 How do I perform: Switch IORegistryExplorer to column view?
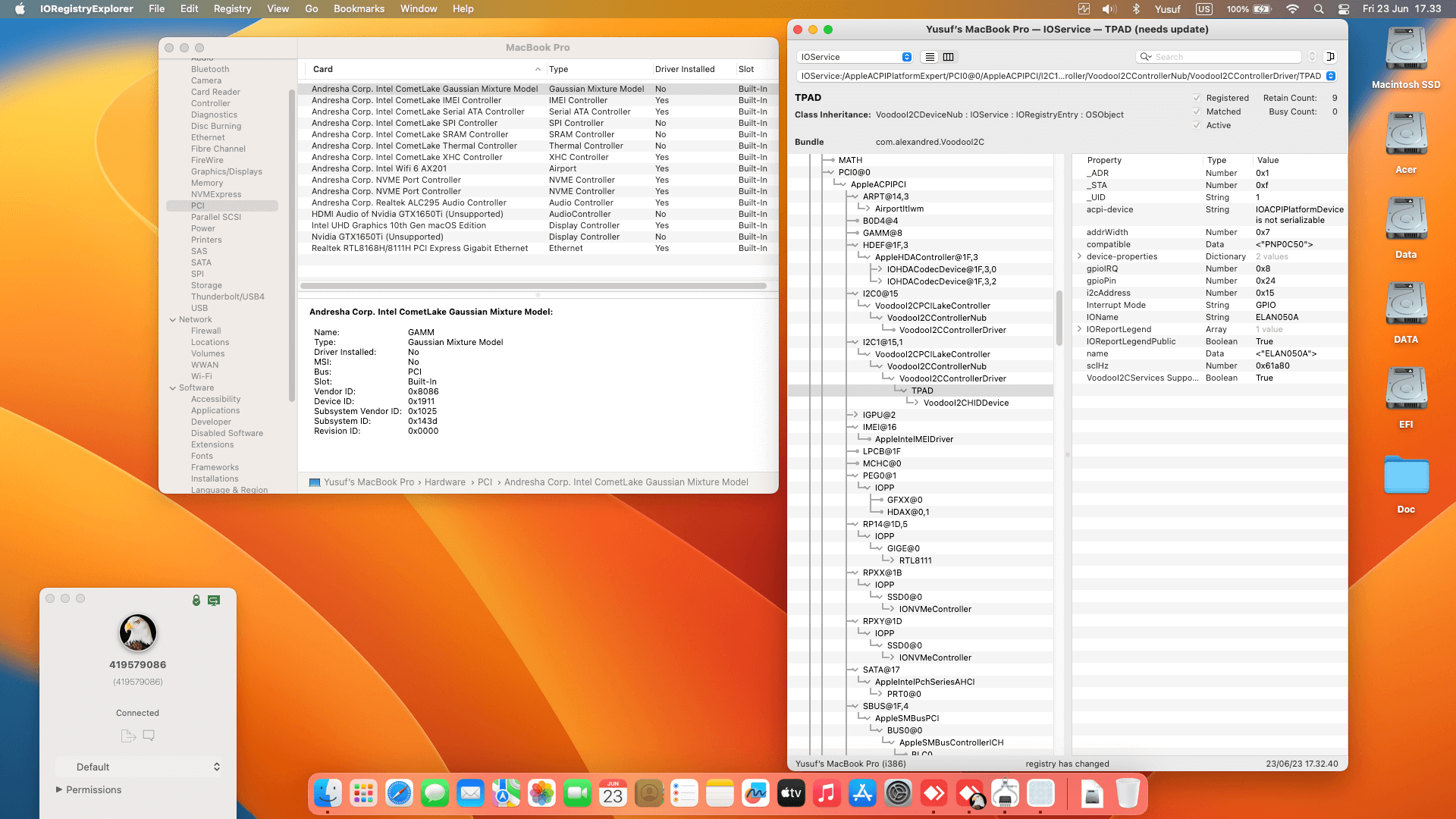pos(948,57)
